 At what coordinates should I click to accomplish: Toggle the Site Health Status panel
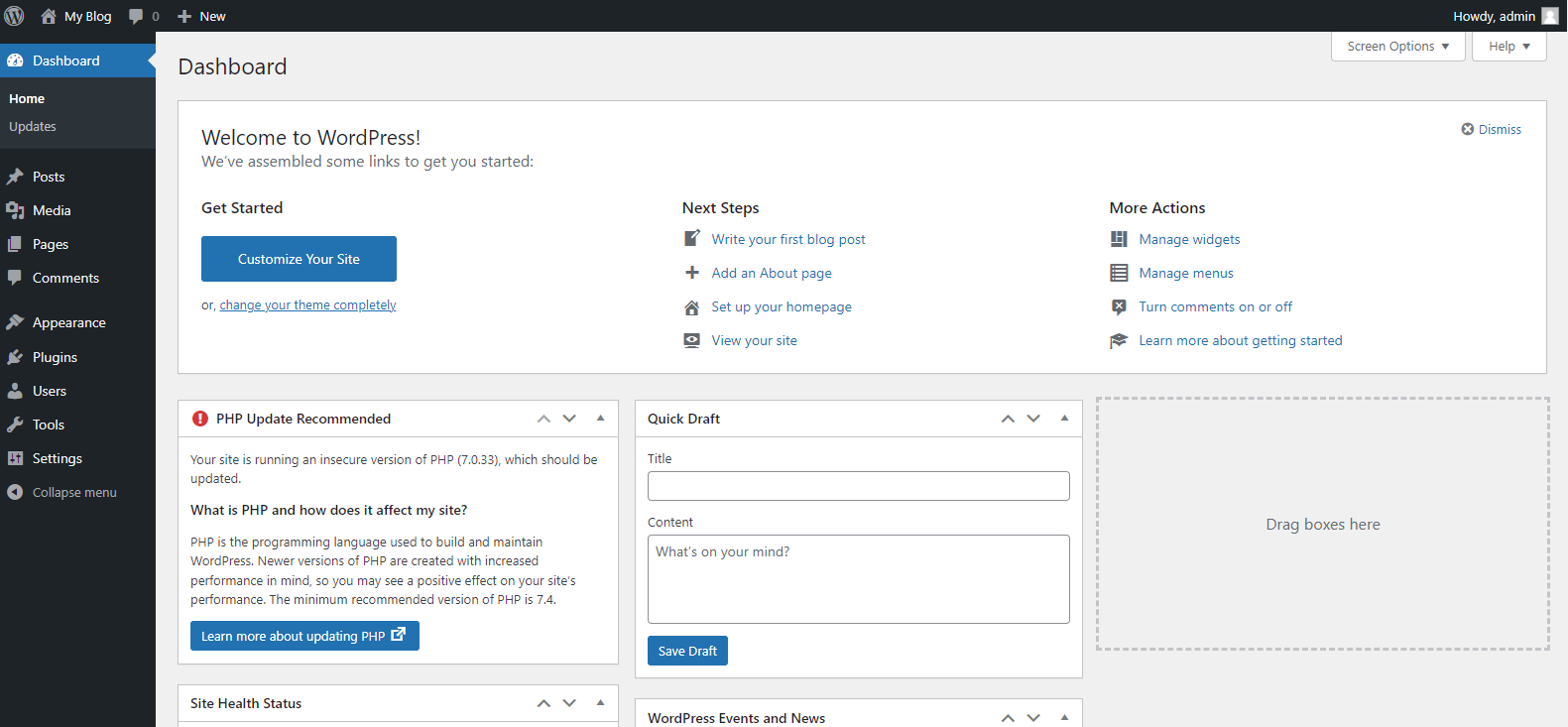point(600,703)
